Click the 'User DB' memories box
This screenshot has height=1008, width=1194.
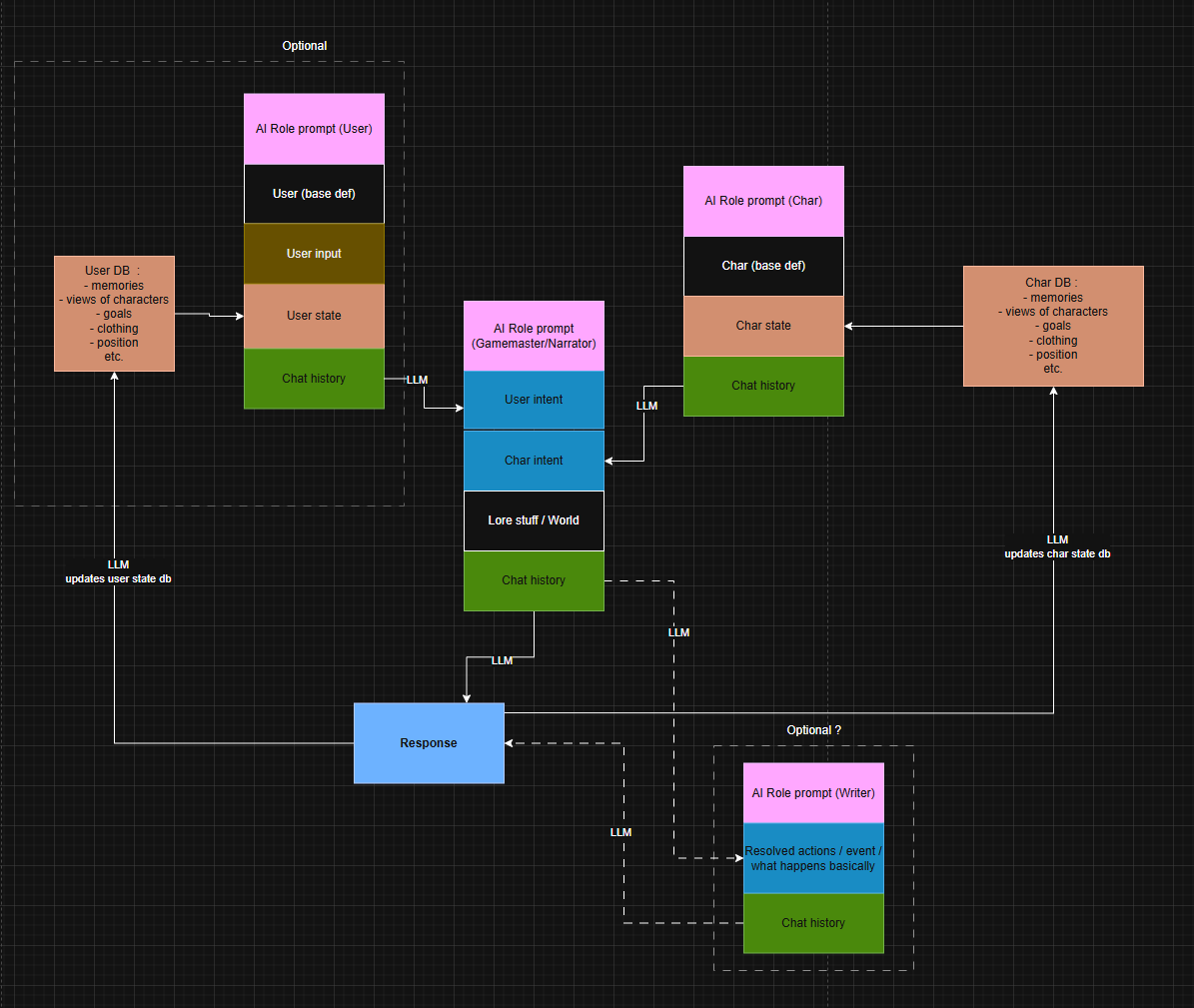click(114, 314)
